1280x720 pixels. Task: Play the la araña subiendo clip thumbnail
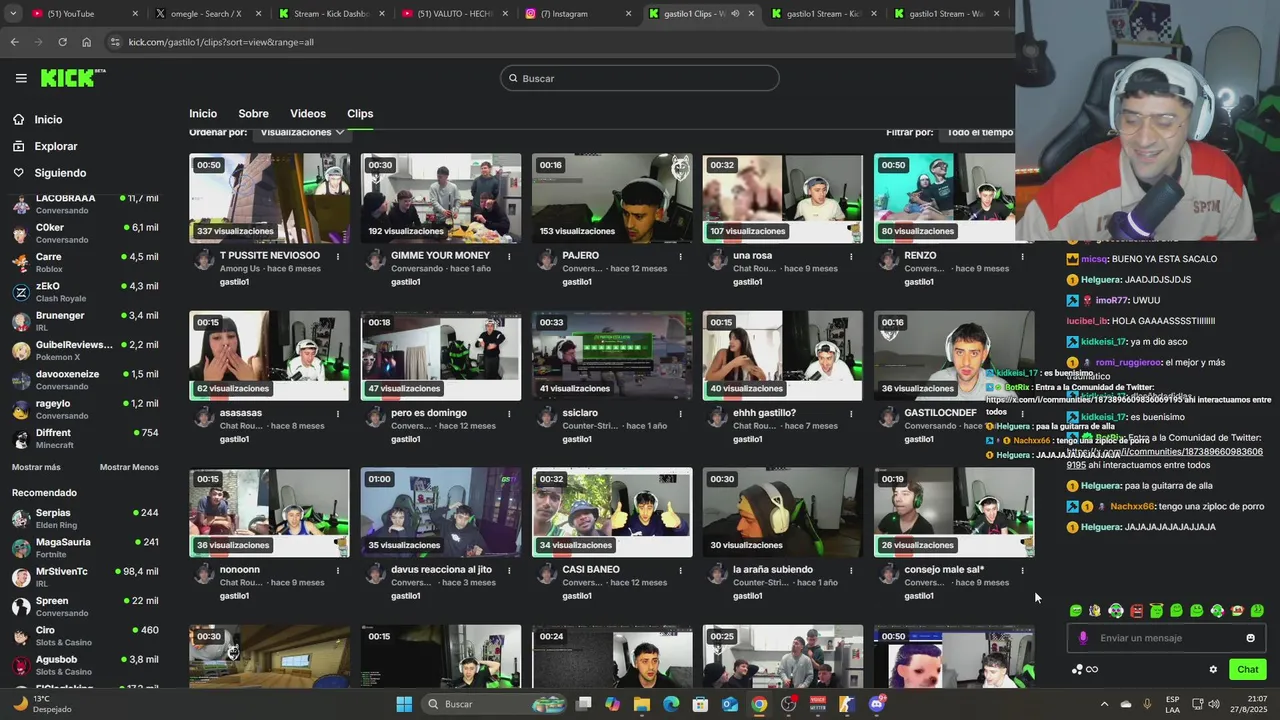783,512
